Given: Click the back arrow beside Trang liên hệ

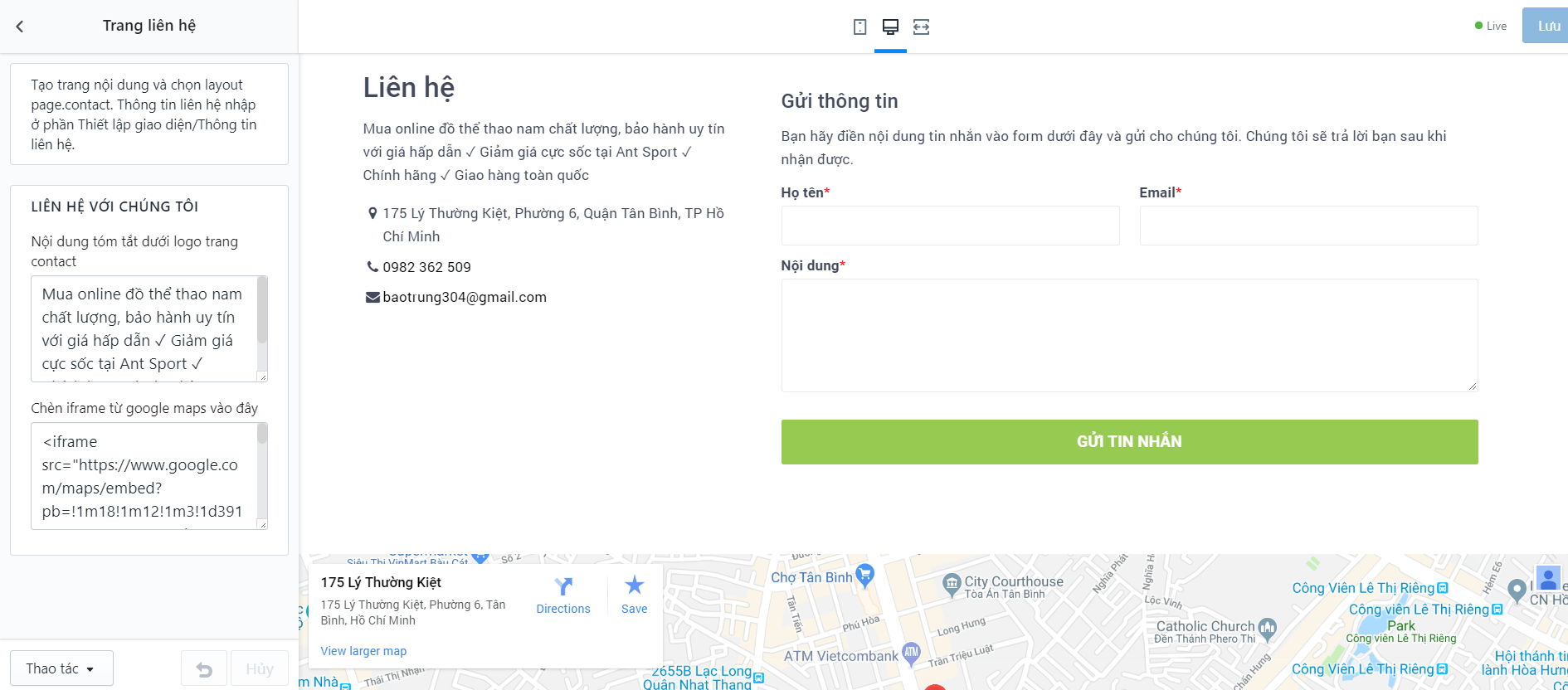Looking at the screenshot, I should 20,27.
